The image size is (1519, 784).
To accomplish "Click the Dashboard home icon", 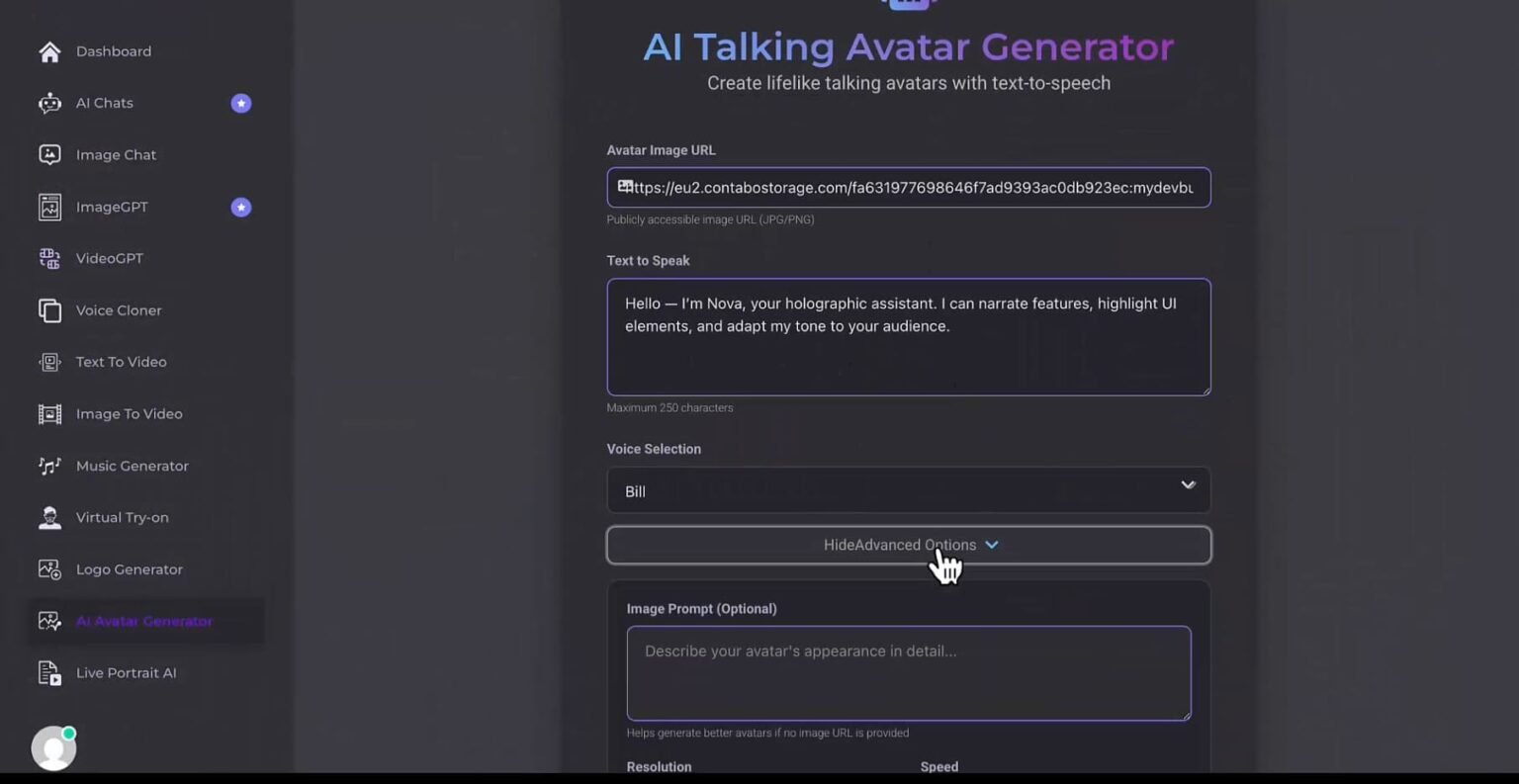I will (x=49, y=51).
